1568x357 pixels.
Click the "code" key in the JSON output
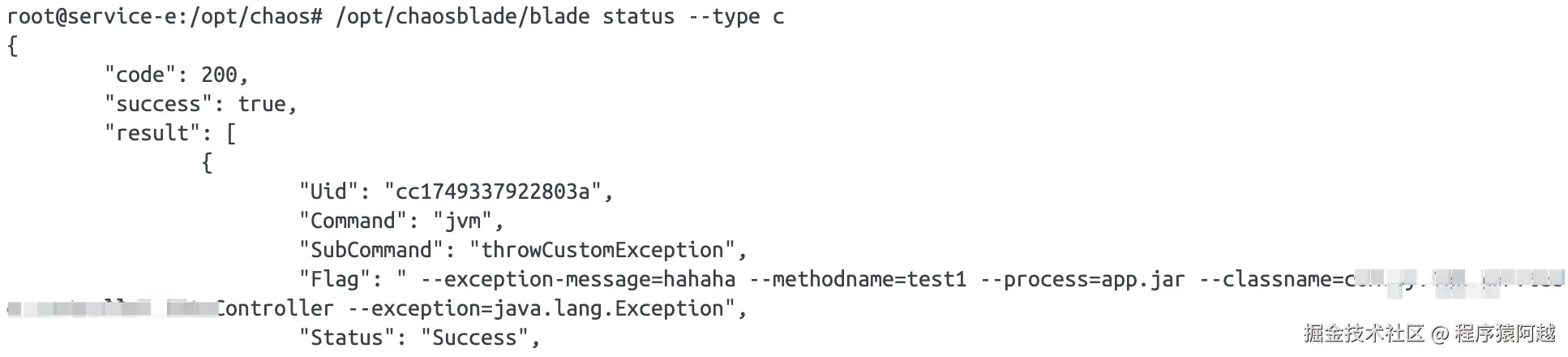[140, 75]
